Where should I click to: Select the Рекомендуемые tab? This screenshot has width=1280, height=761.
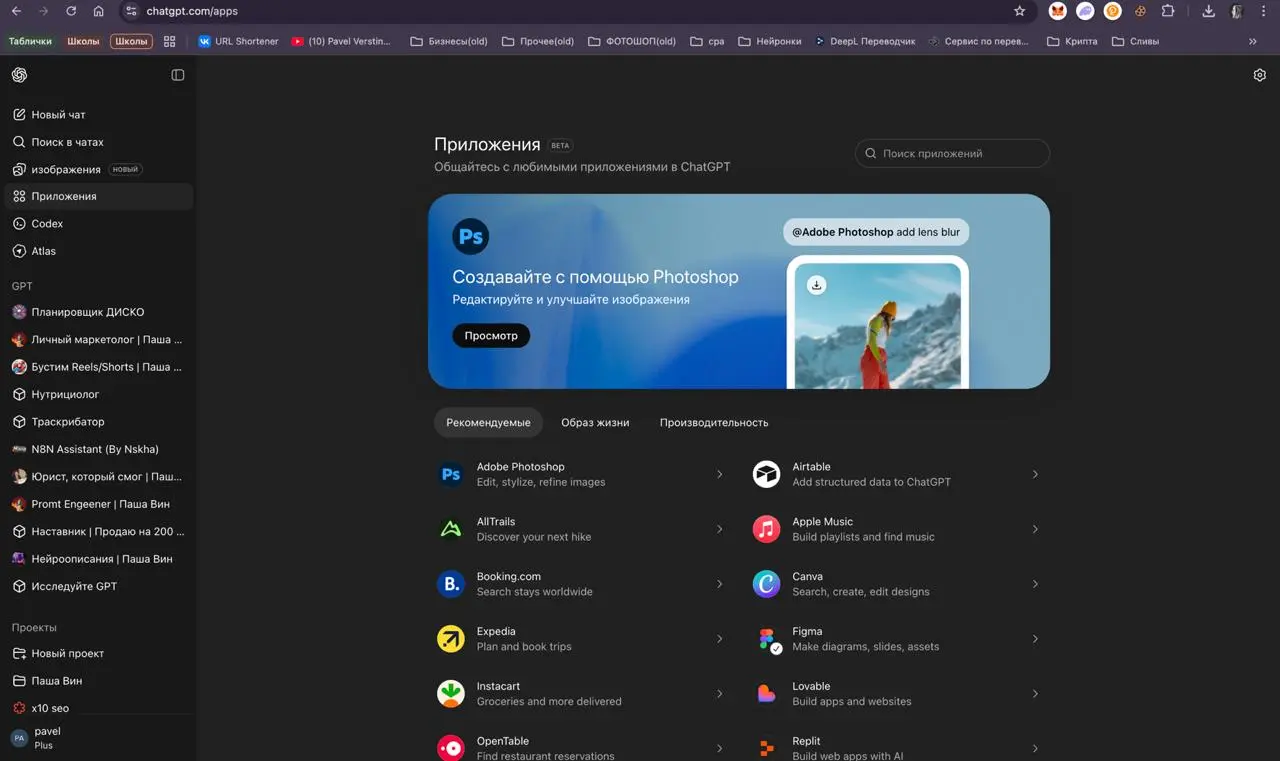[488, 423]
